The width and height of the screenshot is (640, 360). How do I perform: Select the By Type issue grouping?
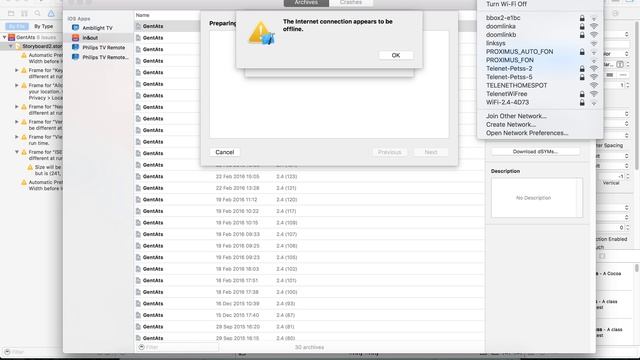pyautogui.click(x=43, y=26)
